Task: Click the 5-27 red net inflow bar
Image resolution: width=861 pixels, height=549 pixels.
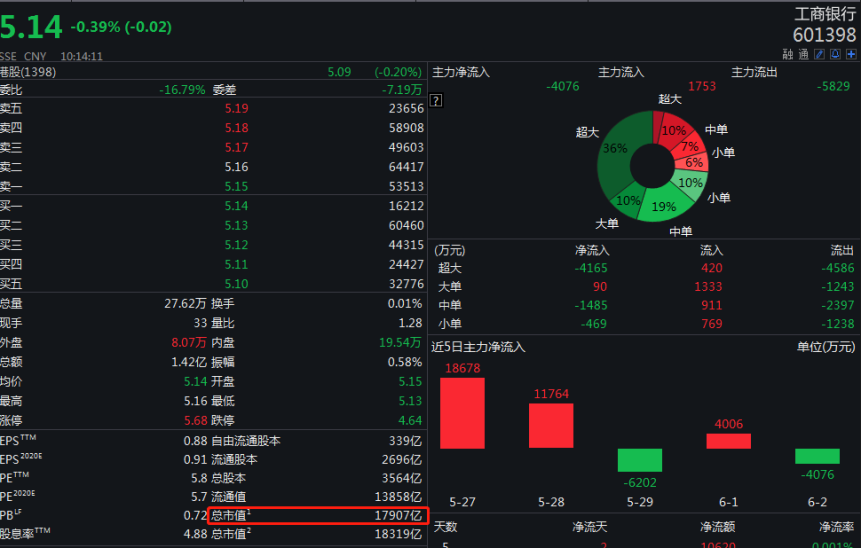Action: pos(462,413)
